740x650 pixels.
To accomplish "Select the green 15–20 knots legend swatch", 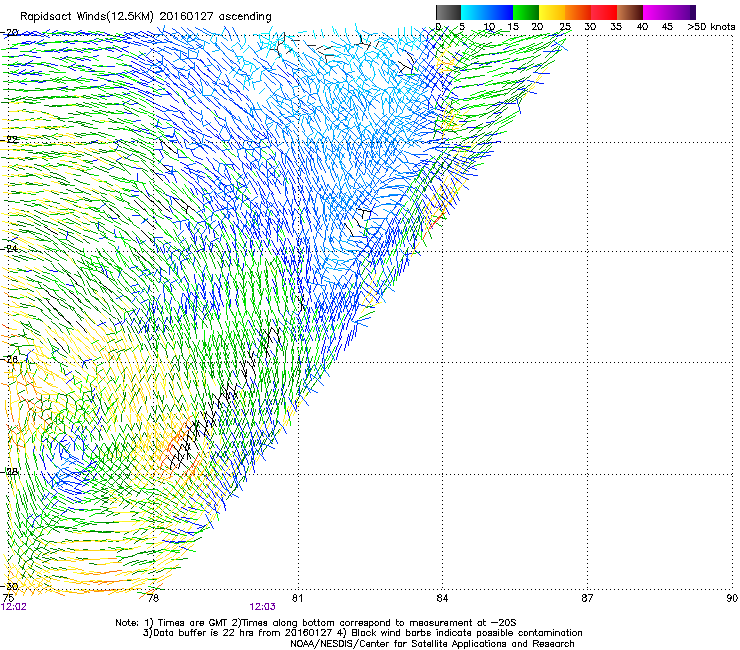I will (x=526, y=12).
